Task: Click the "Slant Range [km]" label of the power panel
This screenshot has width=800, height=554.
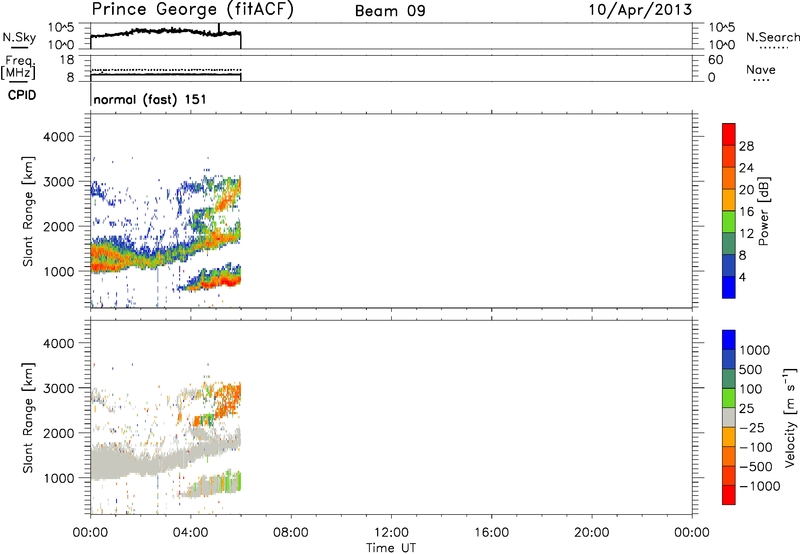Action: click(x=28, y=211)
